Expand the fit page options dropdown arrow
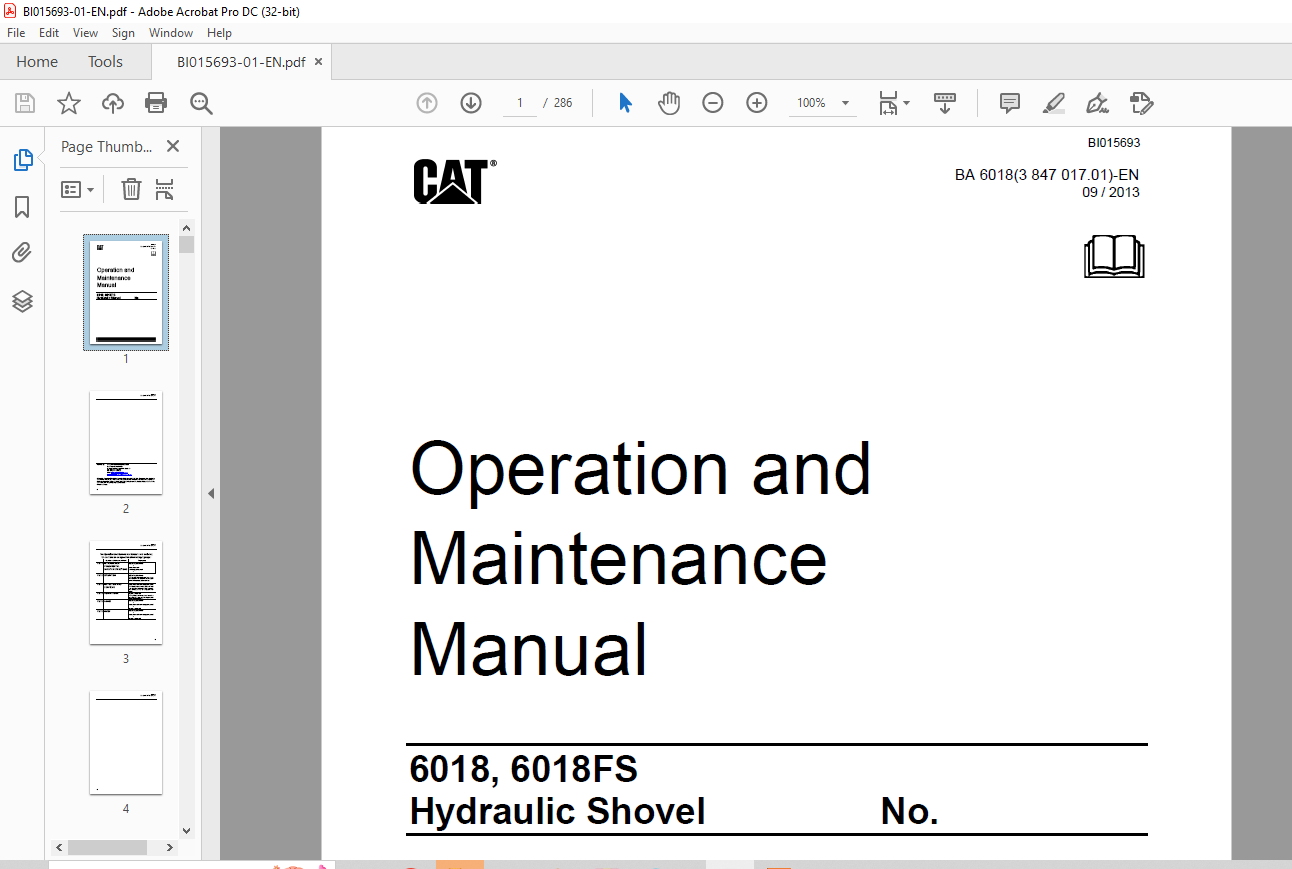The height and width of the screenshot is (869, 1292). click(907, 103)
